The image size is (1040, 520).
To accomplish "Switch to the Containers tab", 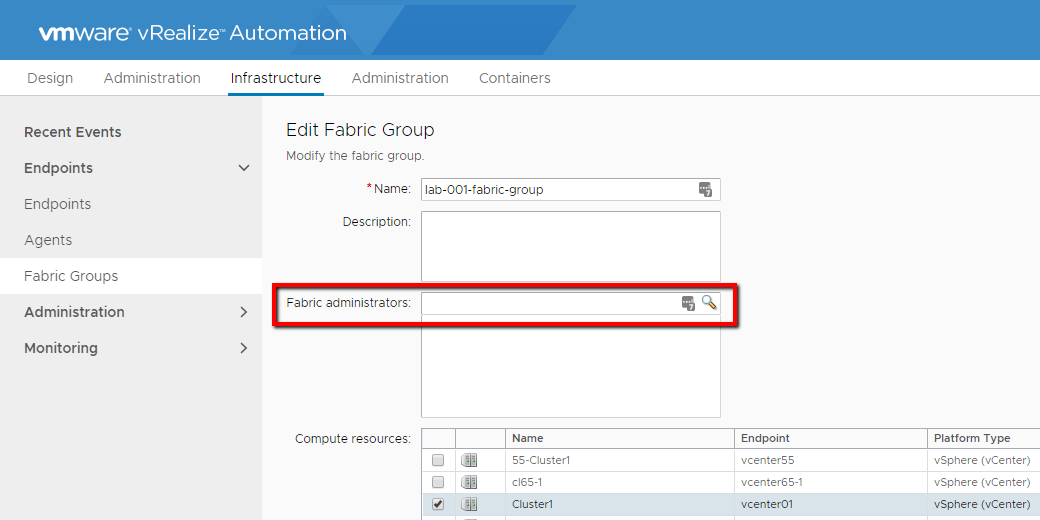I will [515, 78].
